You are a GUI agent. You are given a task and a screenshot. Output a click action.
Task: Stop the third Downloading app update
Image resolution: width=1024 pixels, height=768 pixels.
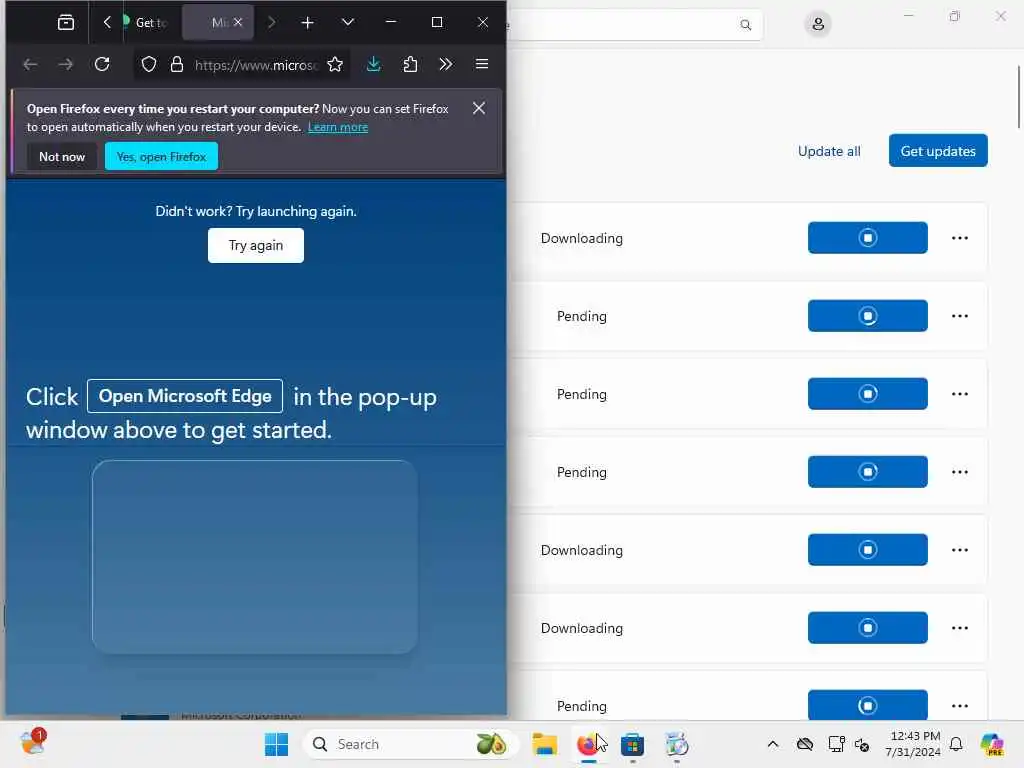[867, 628]
